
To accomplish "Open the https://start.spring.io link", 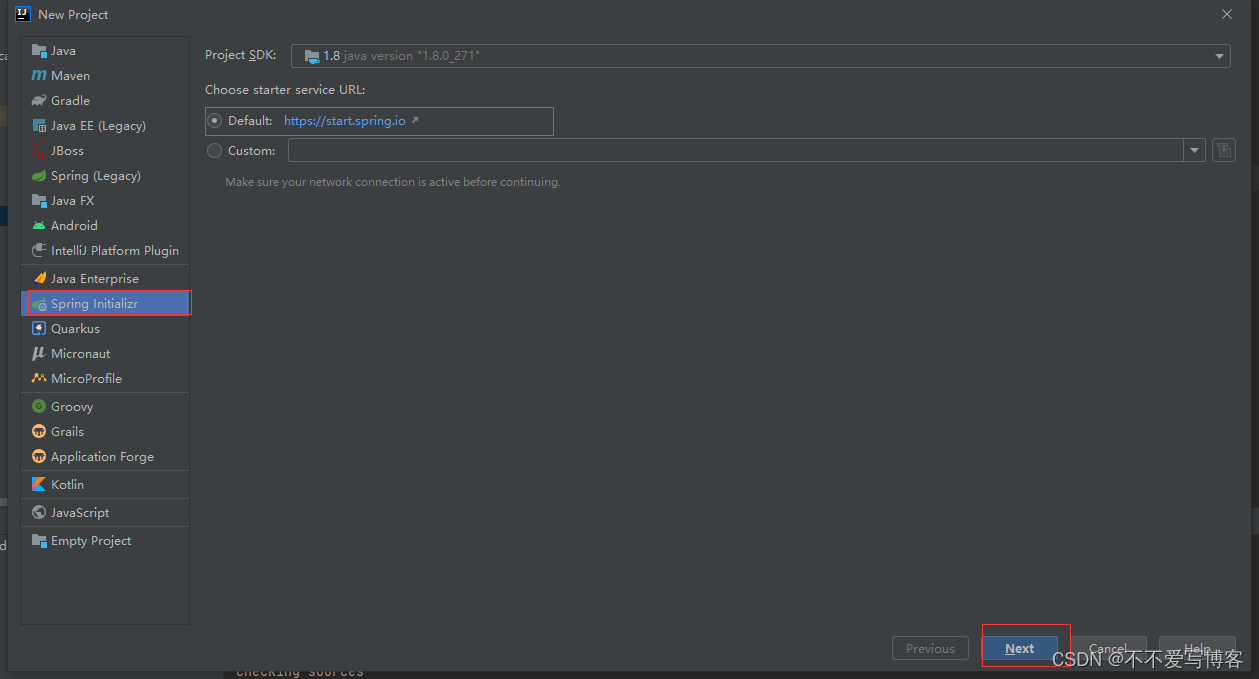I will [345, 121].
